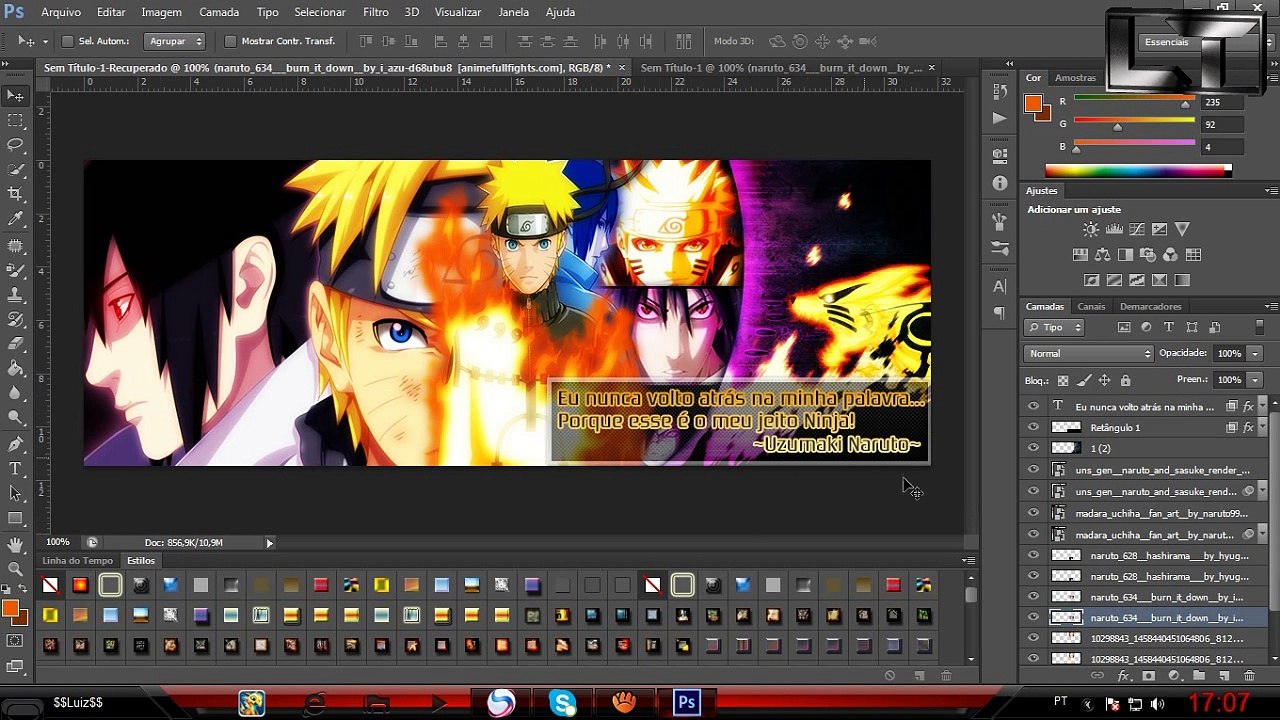This screenshot has height=720, width=1280.
Task: Select the Pen tool
Action: click(16, 444)
